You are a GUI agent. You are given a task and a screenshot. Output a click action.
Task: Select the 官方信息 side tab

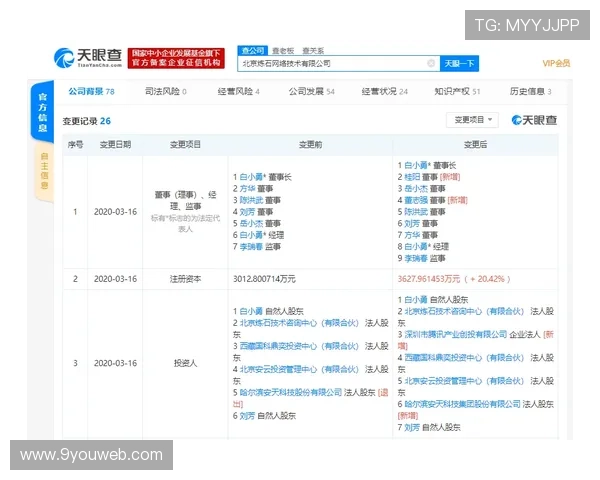tap(42, 112)
